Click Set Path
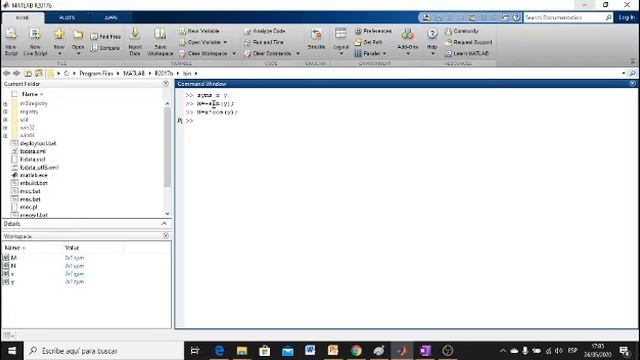Viewport: 640px width, 360px height. pos(369,42)
